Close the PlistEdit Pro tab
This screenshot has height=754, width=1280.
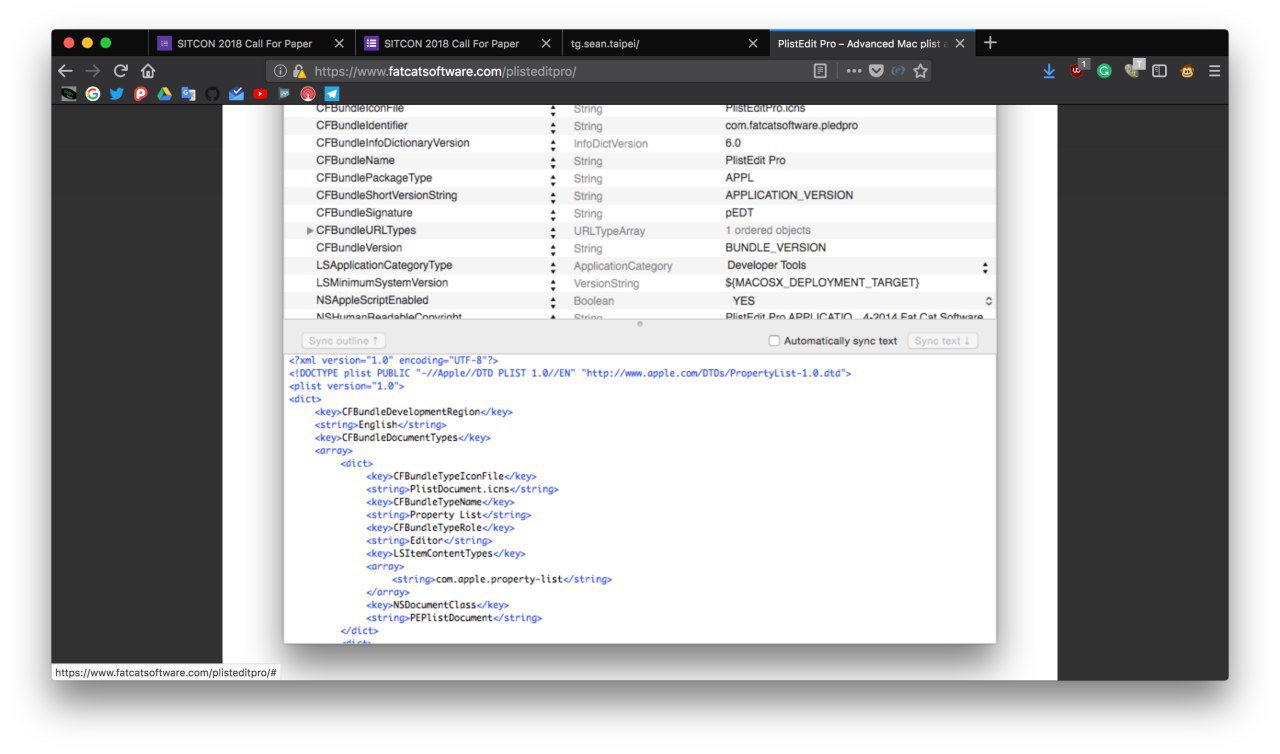pyautogui.click(x=960, y=43)
